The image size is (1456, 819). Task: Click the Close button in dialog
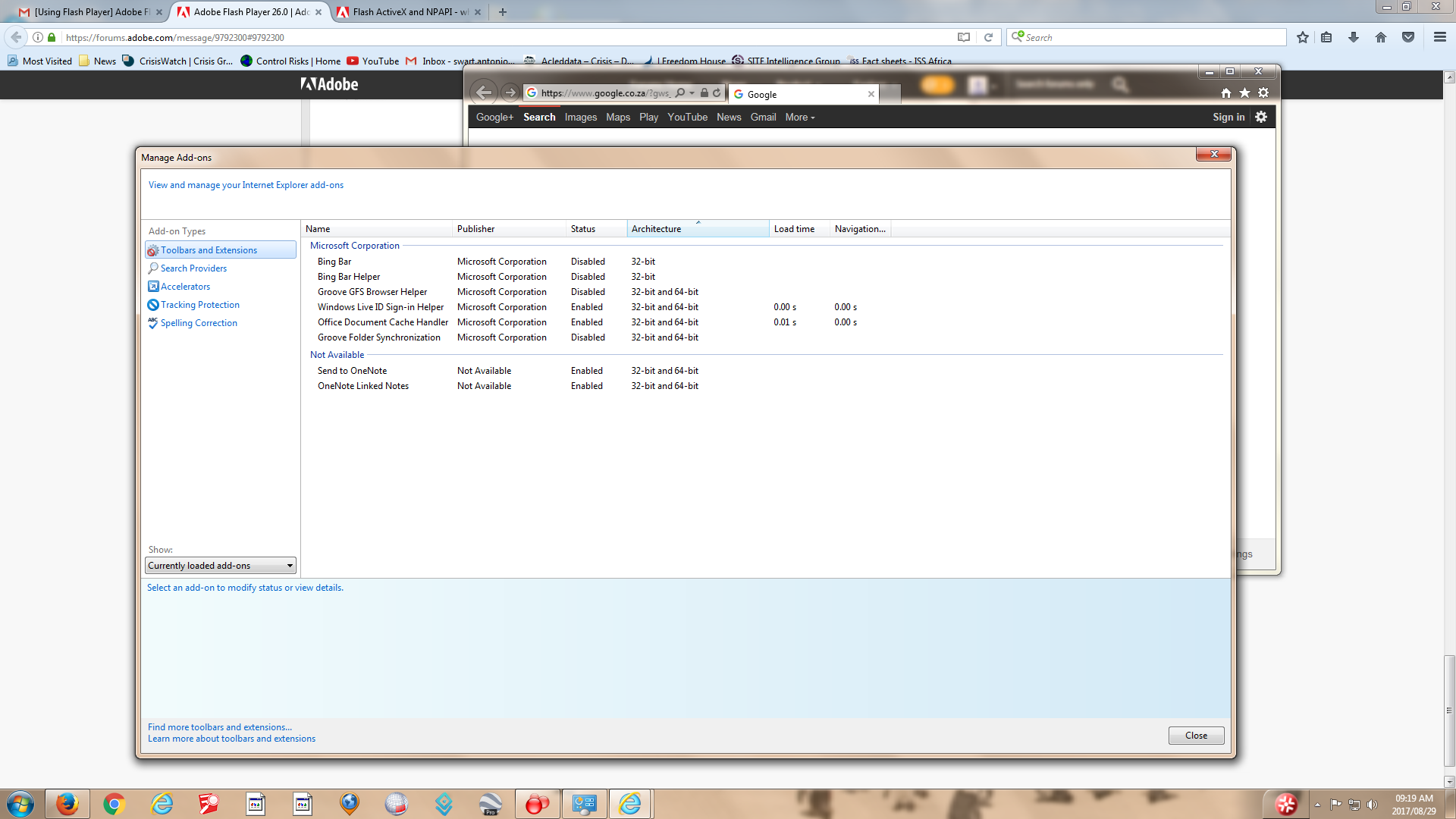coord(1196,736)
